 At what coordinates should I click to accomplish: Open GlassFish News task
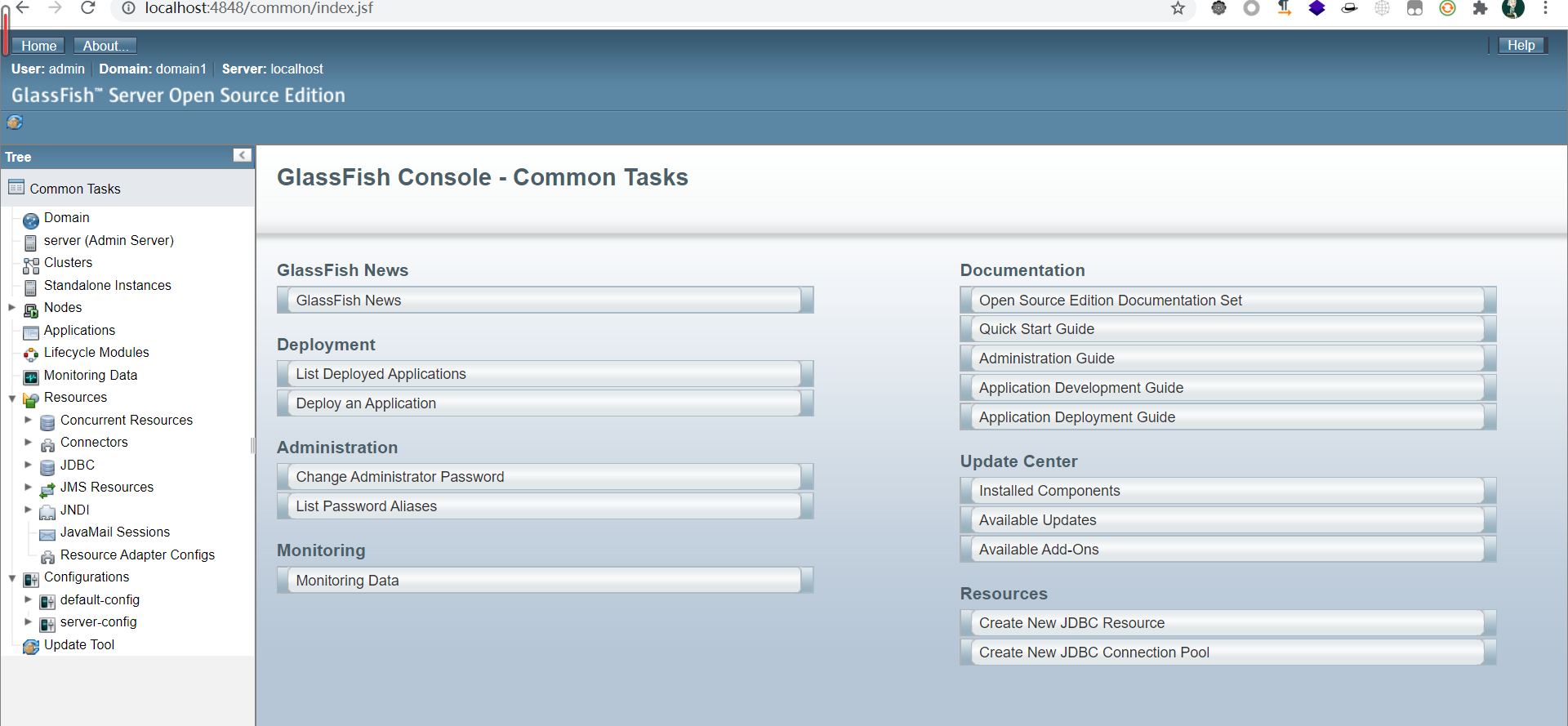(545, 300)
